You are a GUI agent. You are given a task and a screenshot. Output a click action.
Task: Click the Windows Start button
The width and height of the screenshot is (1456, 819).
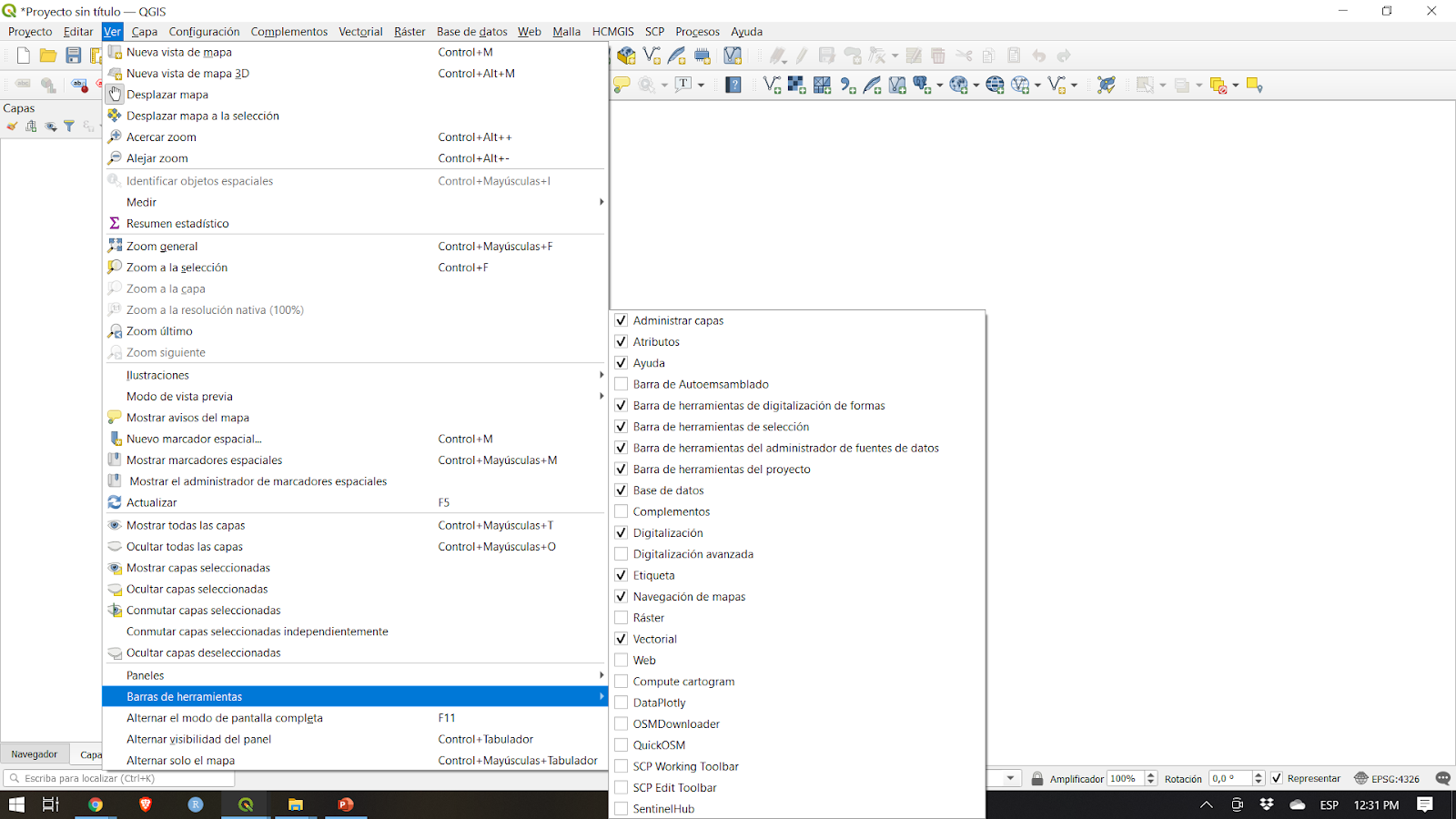16,804
